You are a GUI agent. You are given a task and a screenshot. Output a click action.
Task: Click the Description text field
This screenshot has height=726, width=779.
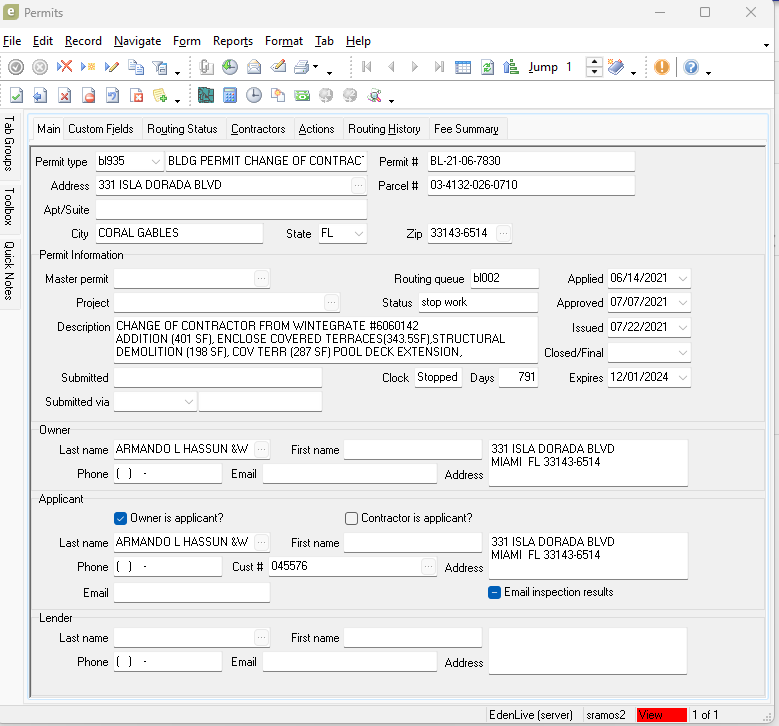[325, 339]
